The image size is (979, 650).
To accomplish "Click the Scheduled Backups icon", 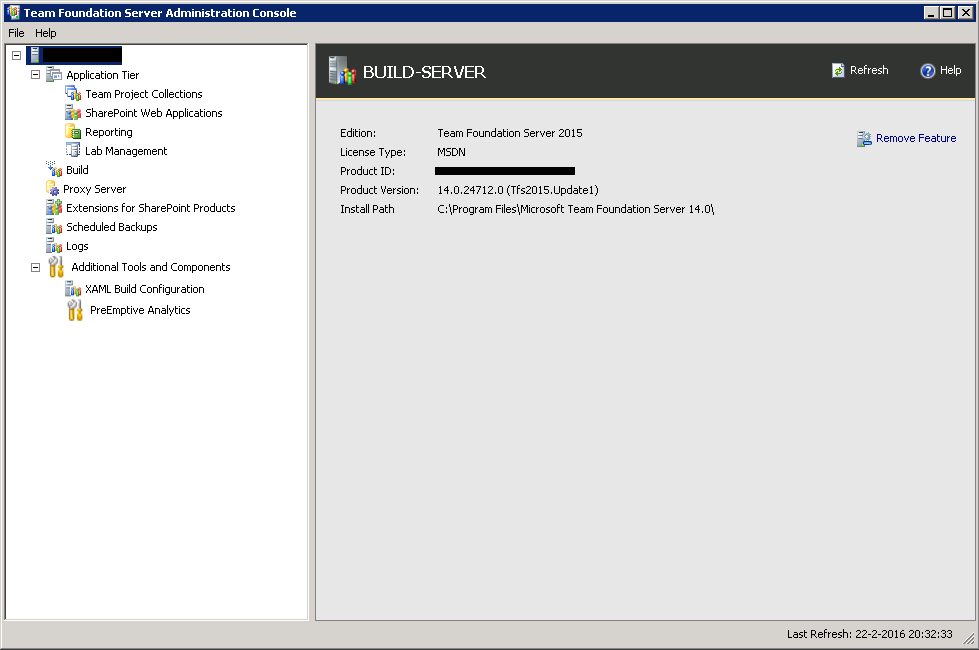I will 54,227.
